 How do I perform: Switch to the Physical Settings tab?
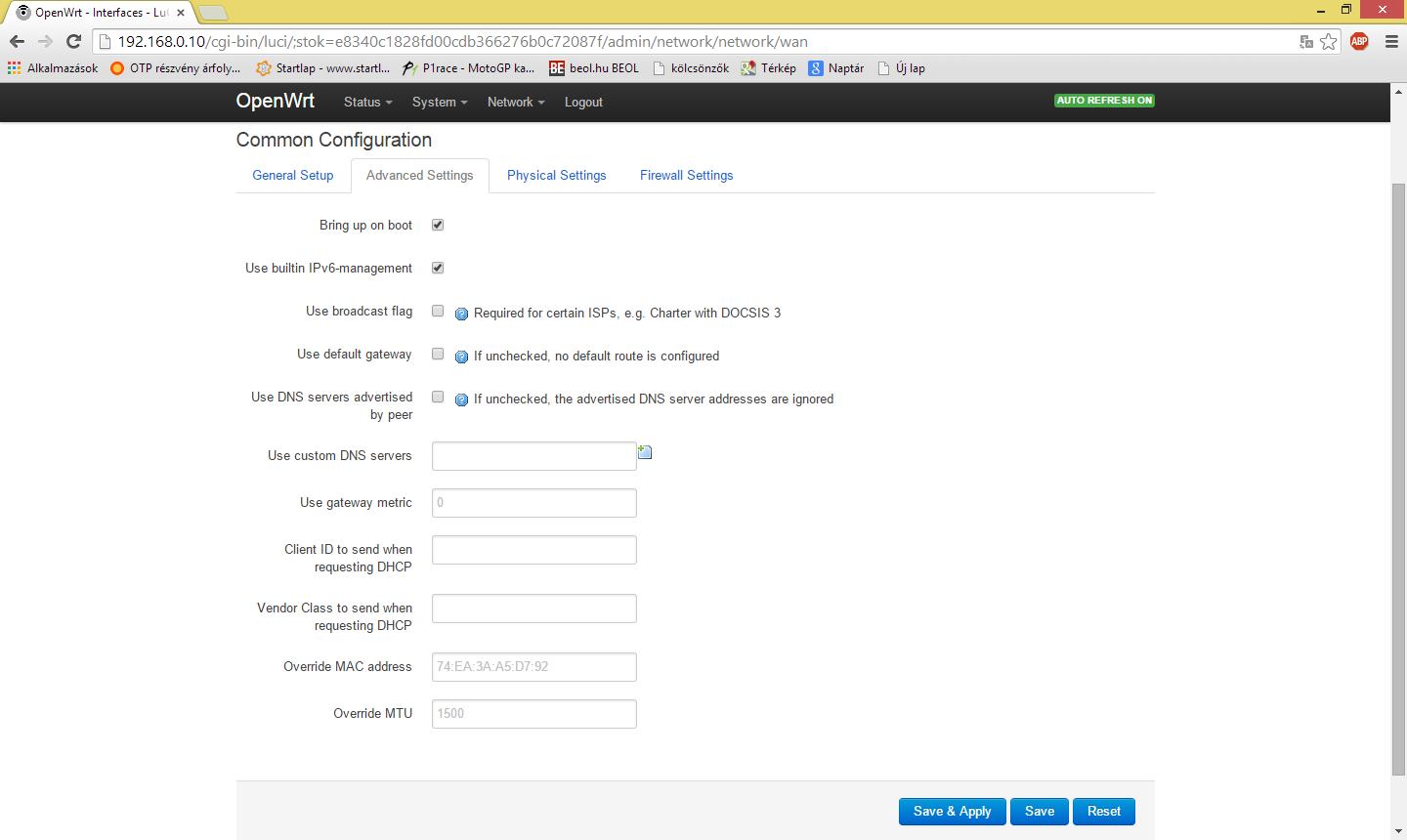coord(557,176)
